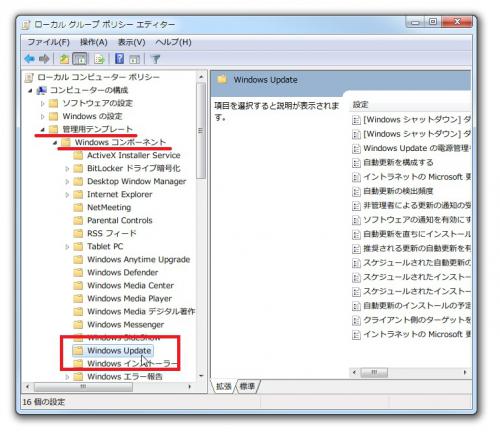The width and height of the screenshot is (500, 438).
Task: Select Windows Messenger in the tree
Action: tap(125, 324)
